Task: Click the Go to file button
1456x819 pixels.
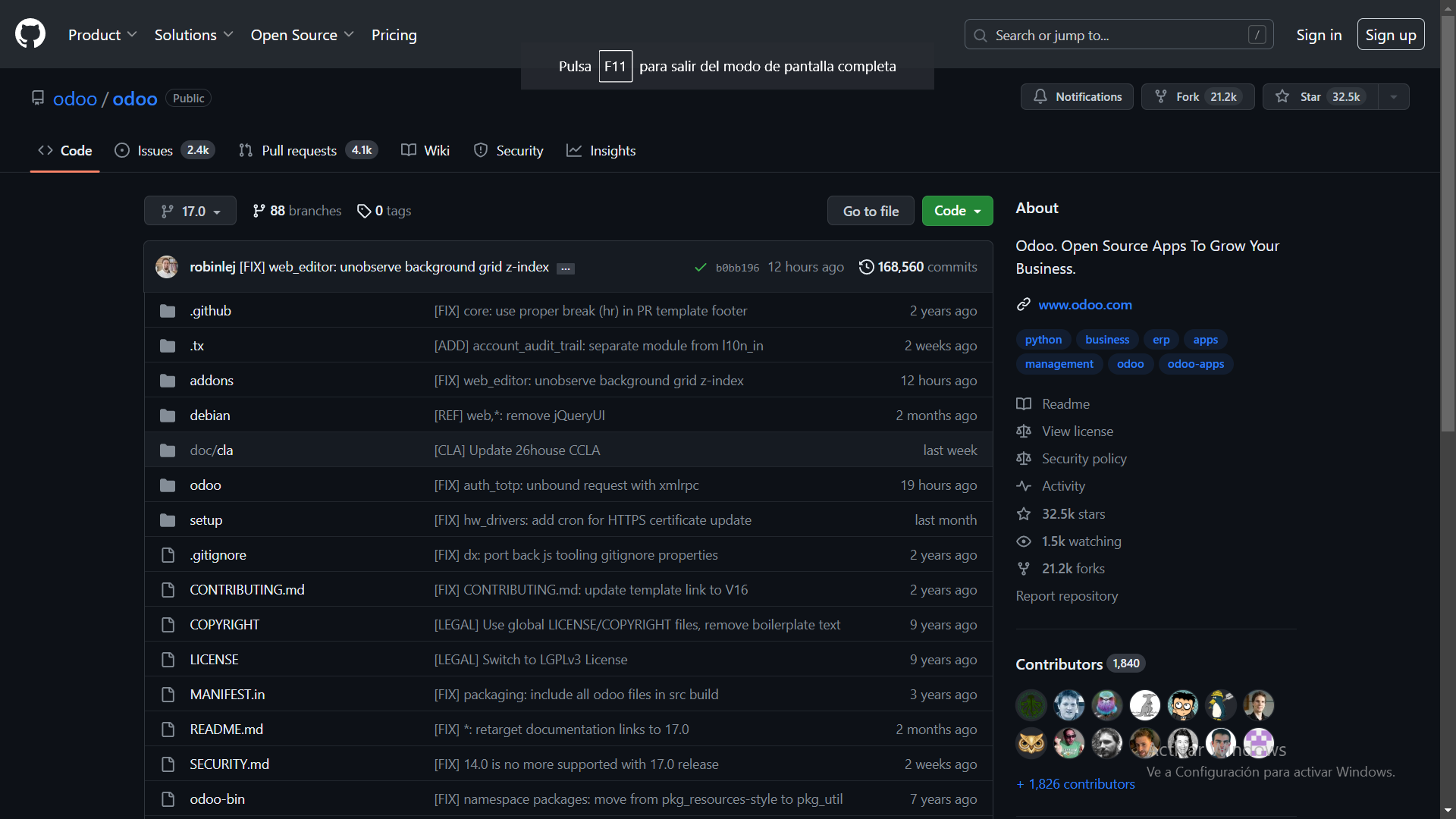Action: click(871, 211)
